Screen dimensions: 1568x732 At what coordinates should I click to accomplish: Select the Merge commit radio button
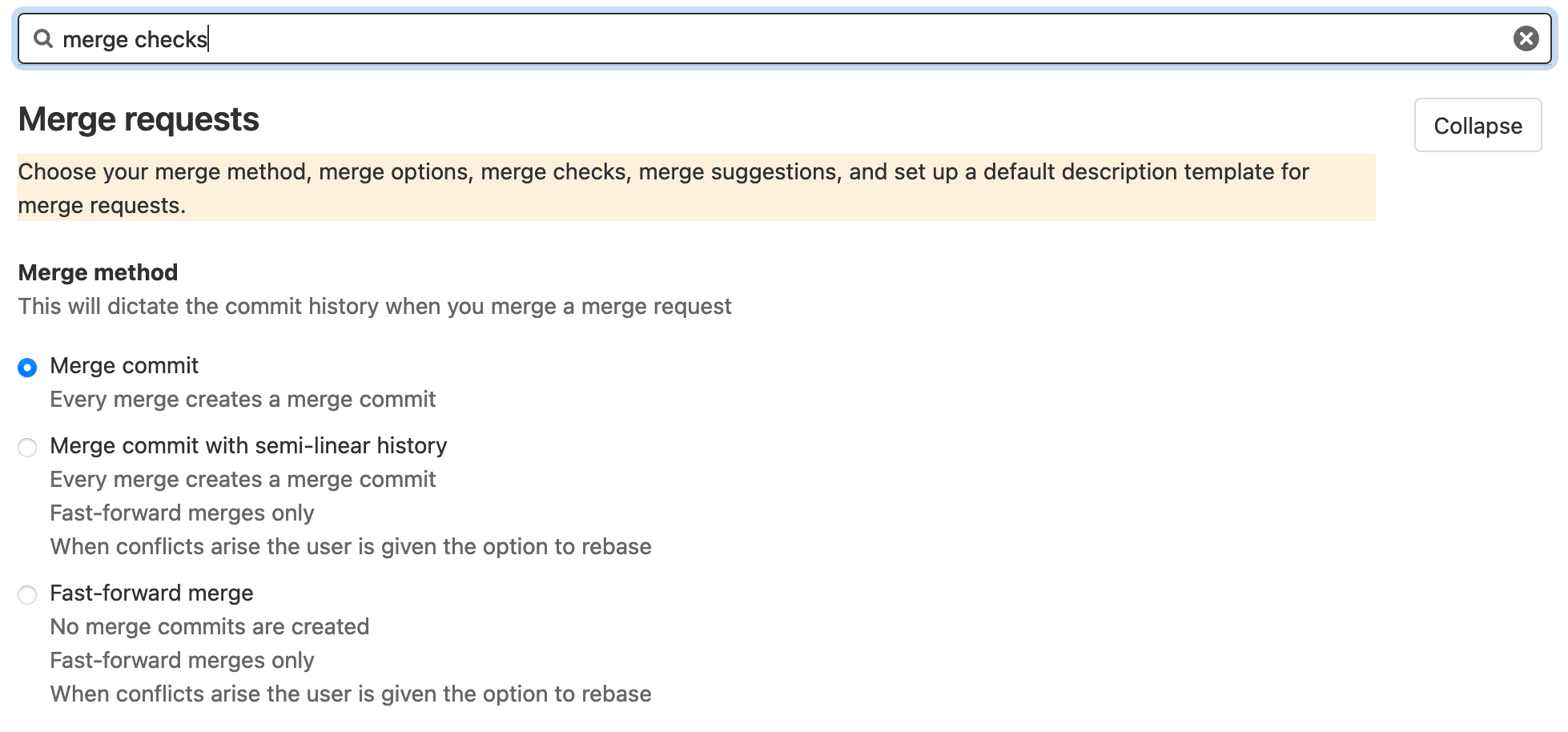(27, 368)
